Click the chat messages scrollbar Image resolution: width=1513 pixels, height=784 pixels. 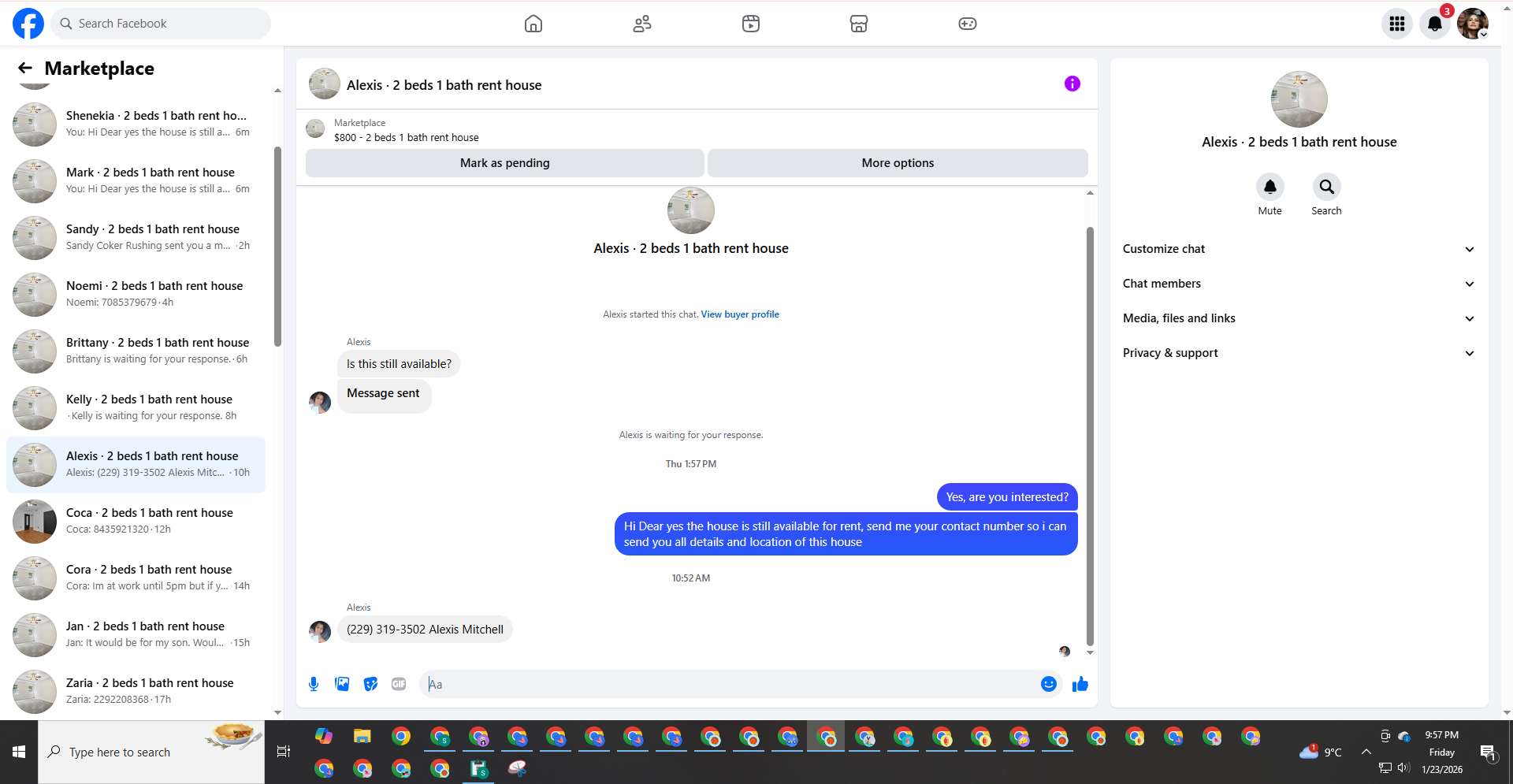coord(1090,437)
